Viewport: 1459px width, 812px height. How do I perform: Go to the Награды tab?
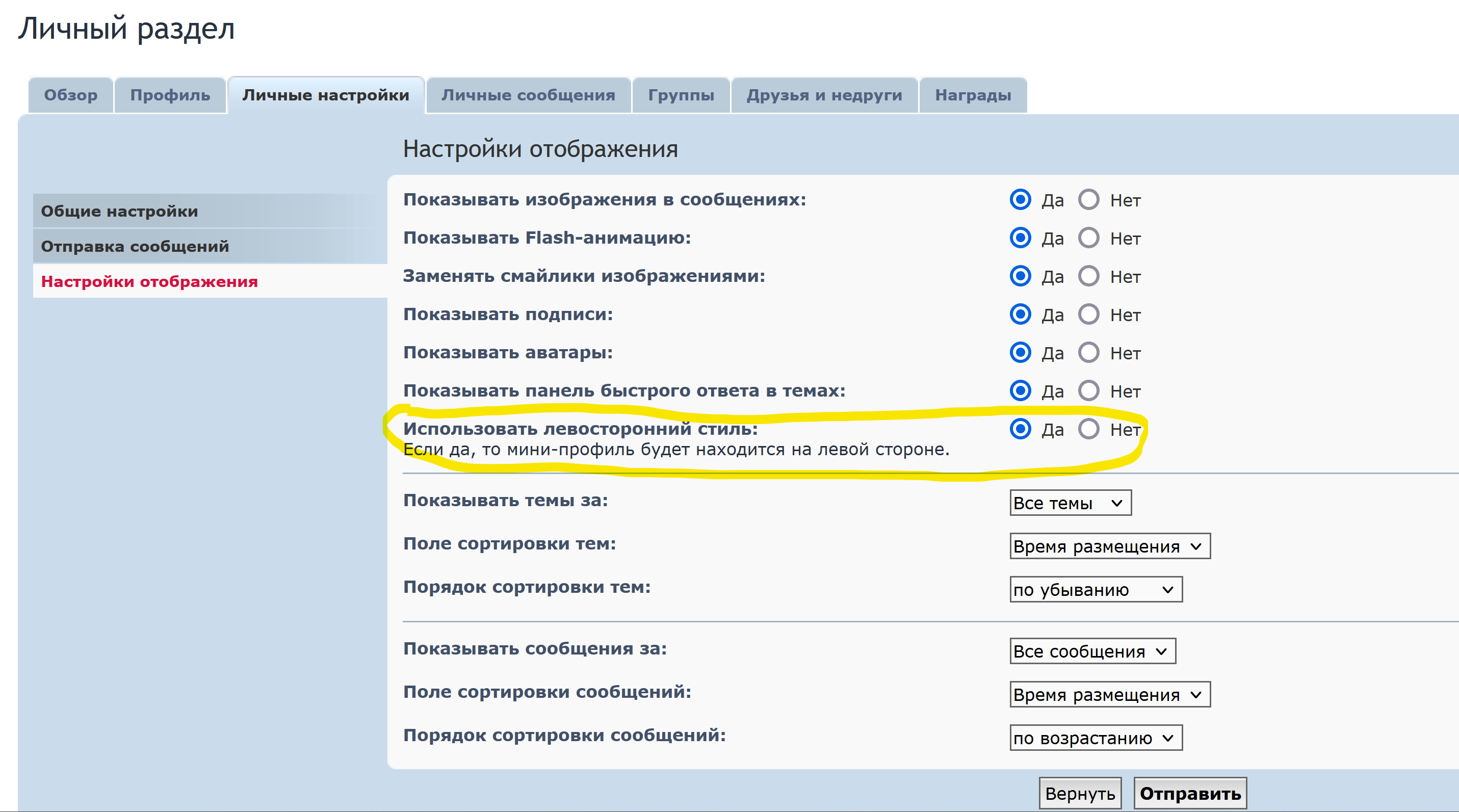click(973, 95)
